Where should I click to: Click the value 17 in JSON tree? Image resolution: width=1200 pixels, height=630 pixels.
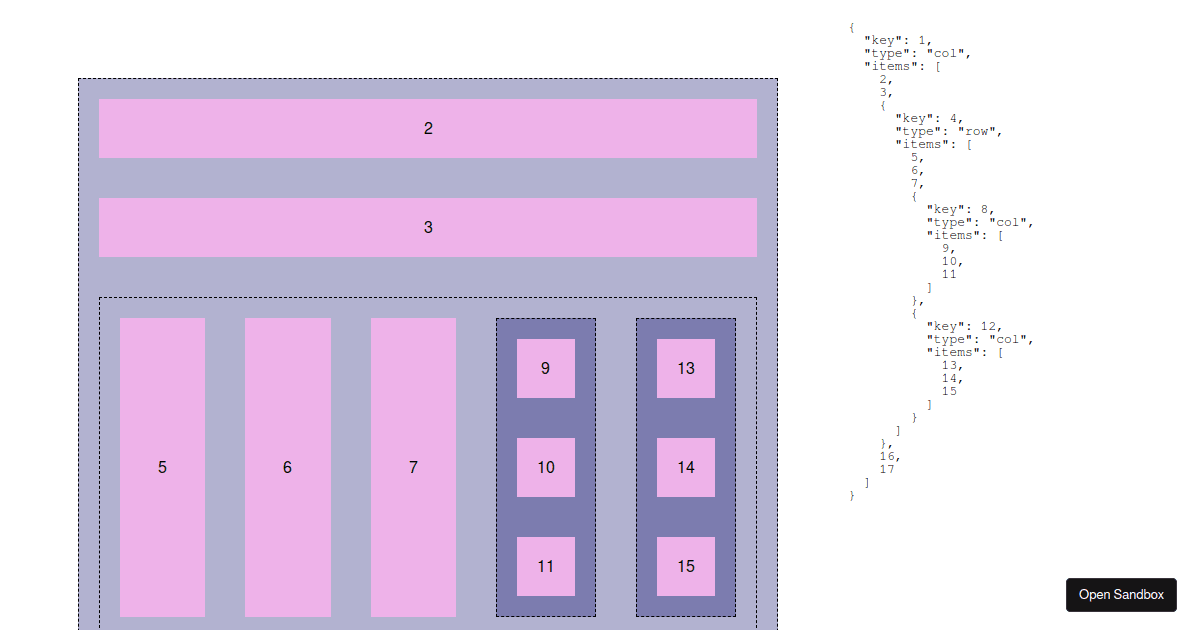(x=887, y=469)
